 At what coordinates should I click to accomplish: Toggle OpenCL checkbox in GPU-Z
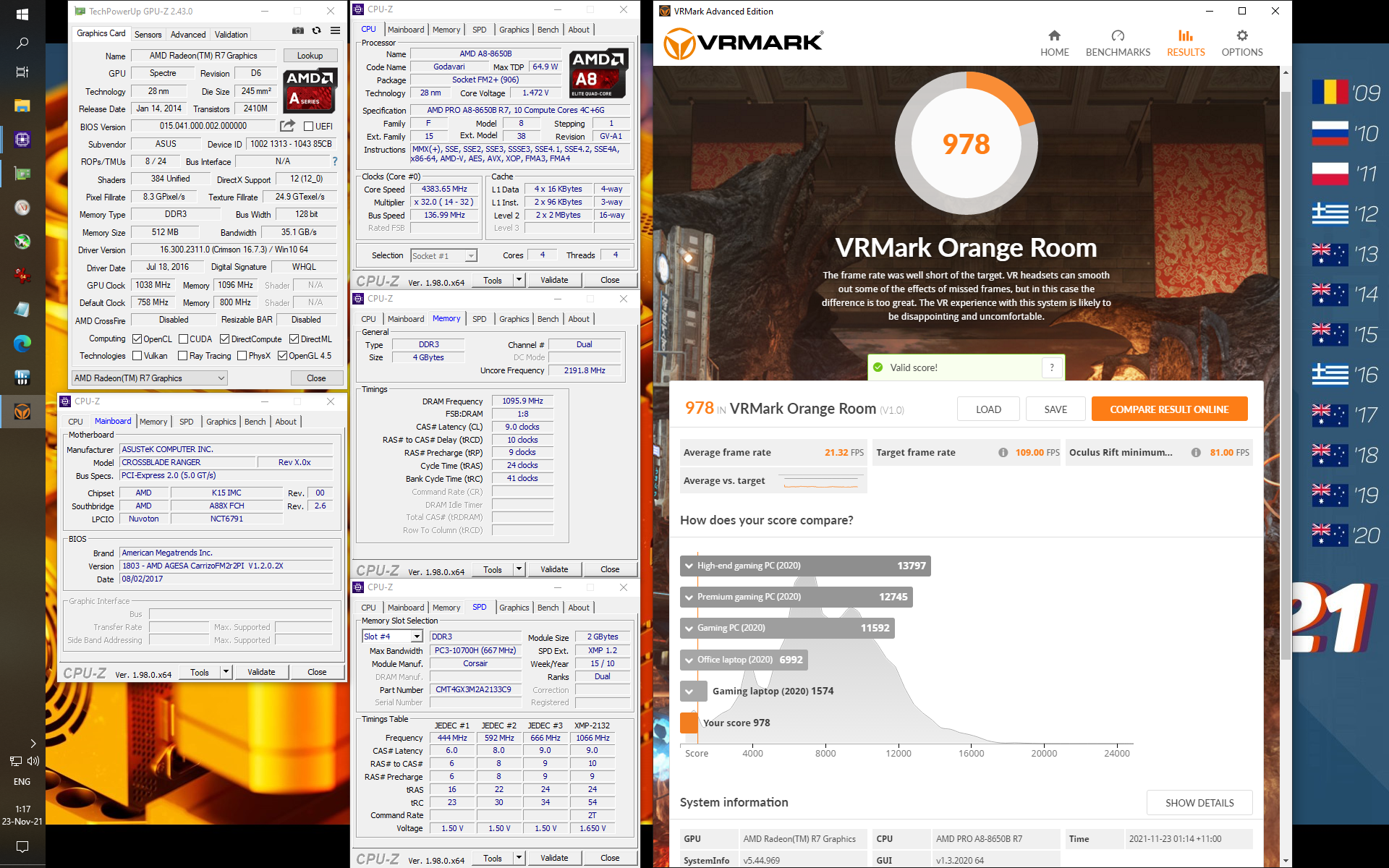pyautogui.click(x=137, y=339)
